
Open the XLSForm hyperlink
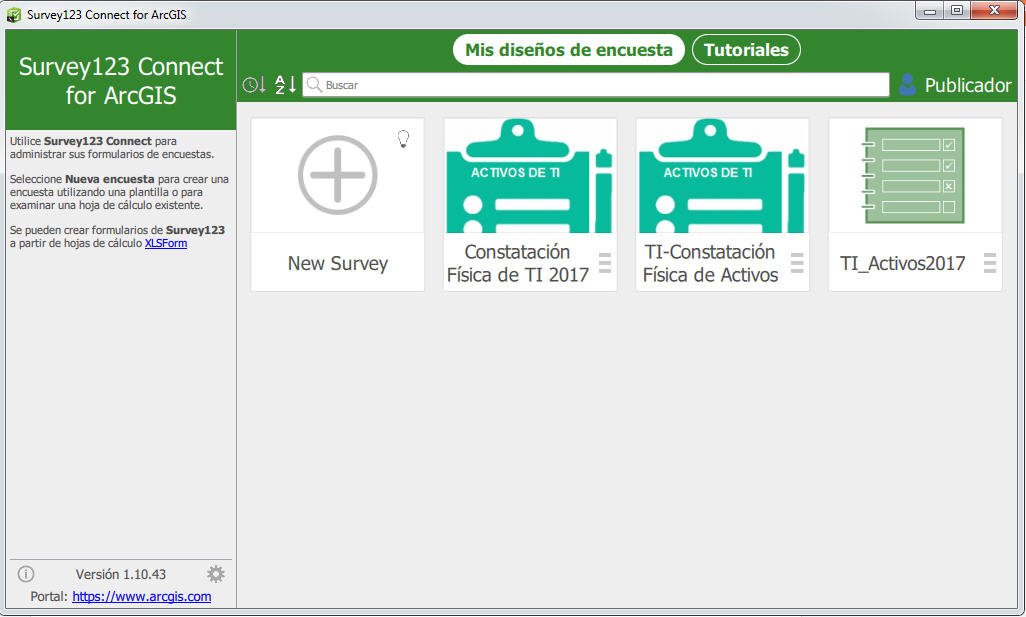(166, 242)
